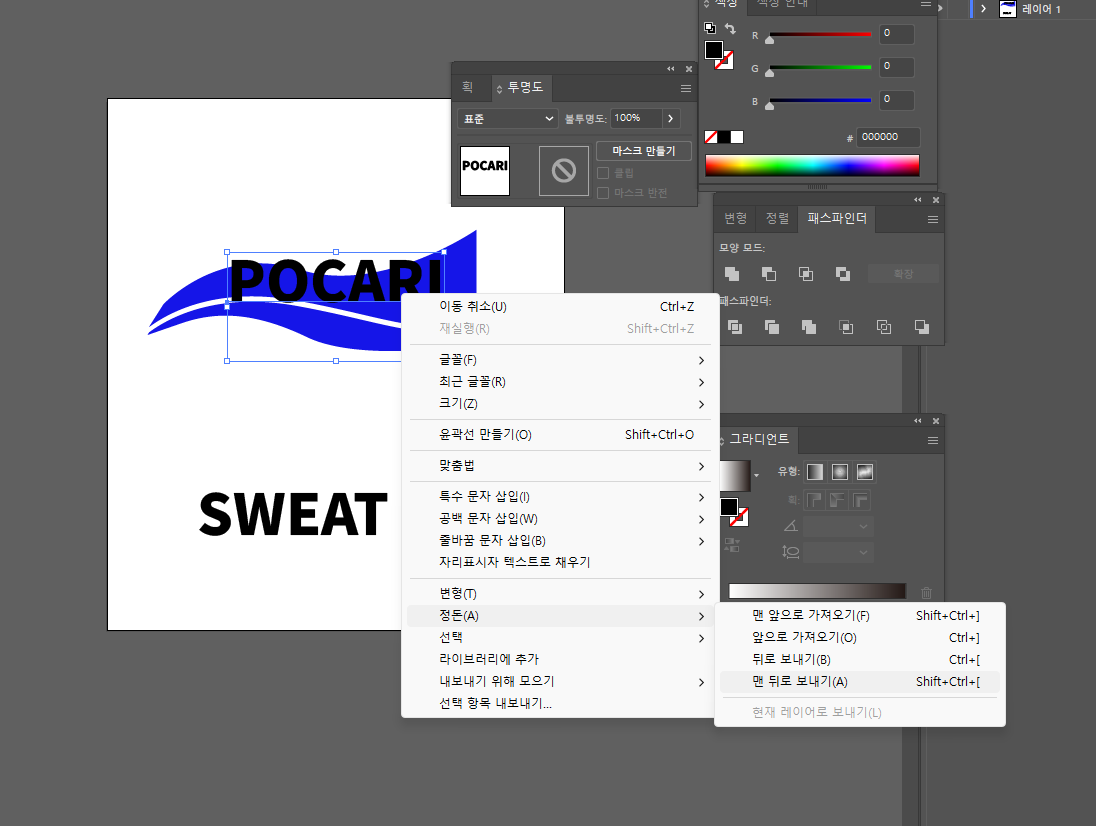Click the hex color field 000000
1096x826 pixels.
click(887, 137)
